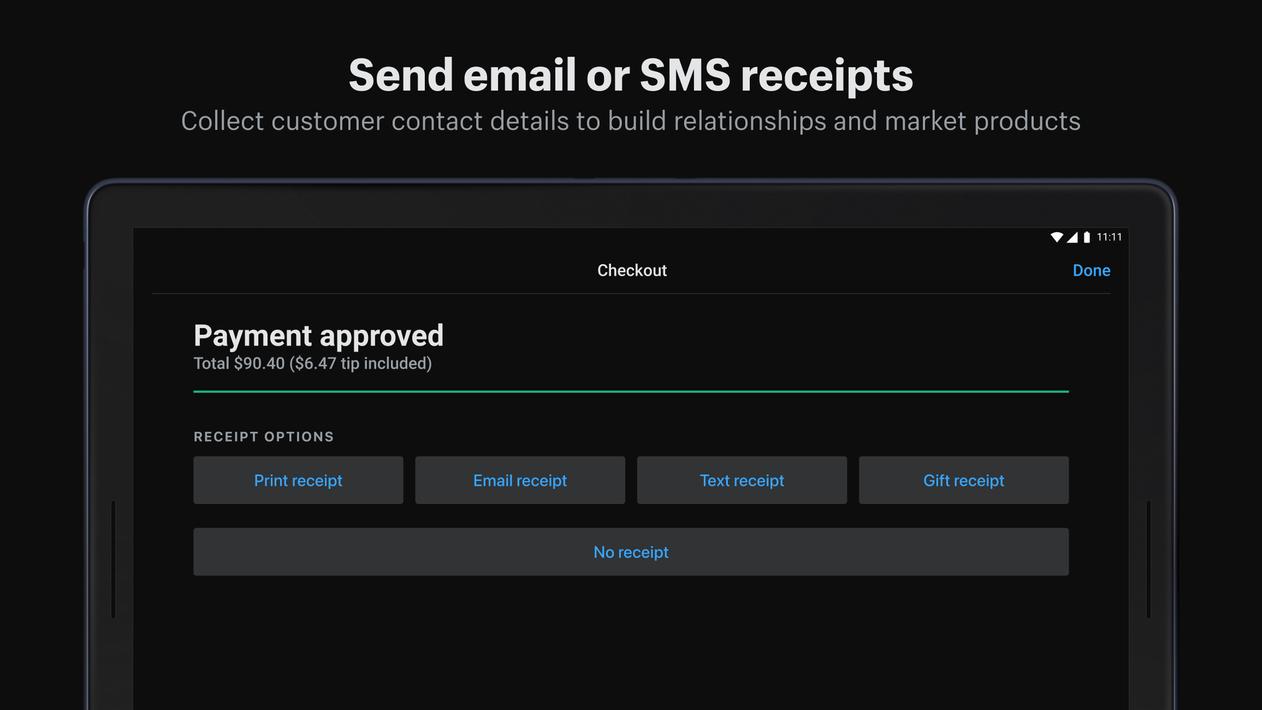1262x710 pixels.
Task: Send a Text receipt
Action: tap(742, 480)
